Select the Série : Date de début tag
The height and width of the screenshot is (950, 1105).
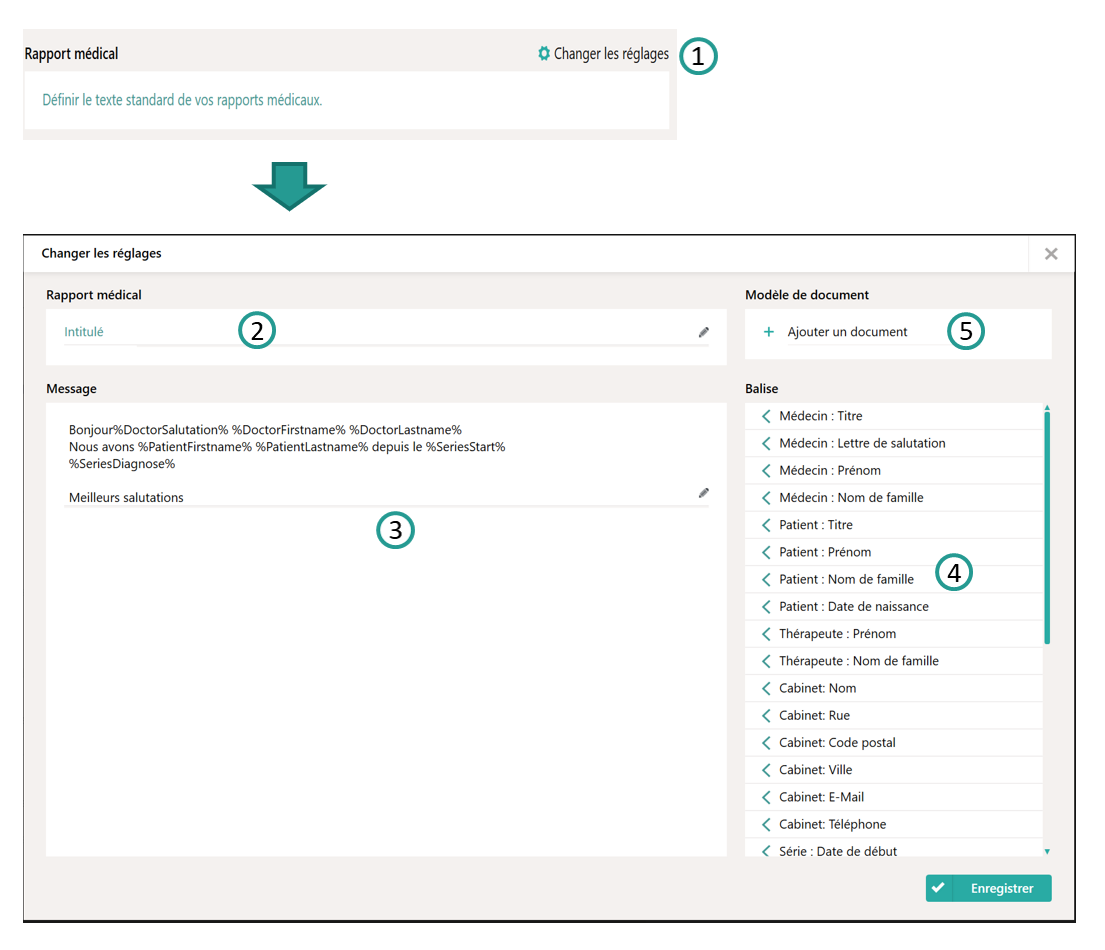[838, 851]
